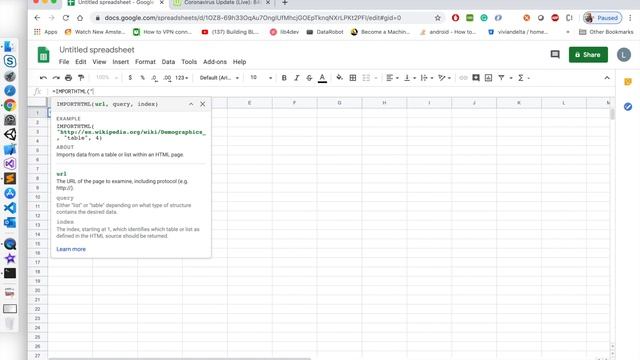Click the Undo icon in the toolbar
Image resolution: width=640 pixels, height=360 pixels.
tap(43, 78)
